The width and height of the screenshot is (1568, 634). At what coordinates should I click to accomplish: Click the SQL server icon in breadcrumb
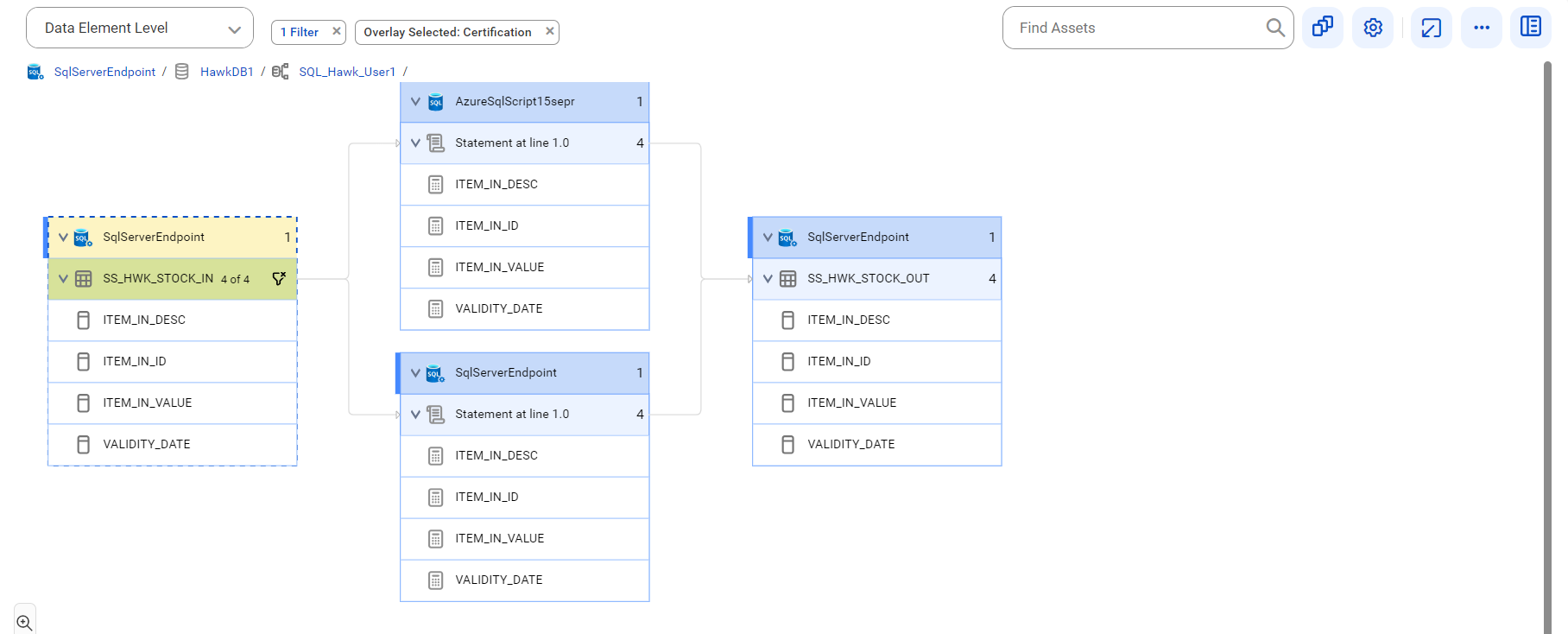point(35,72)
